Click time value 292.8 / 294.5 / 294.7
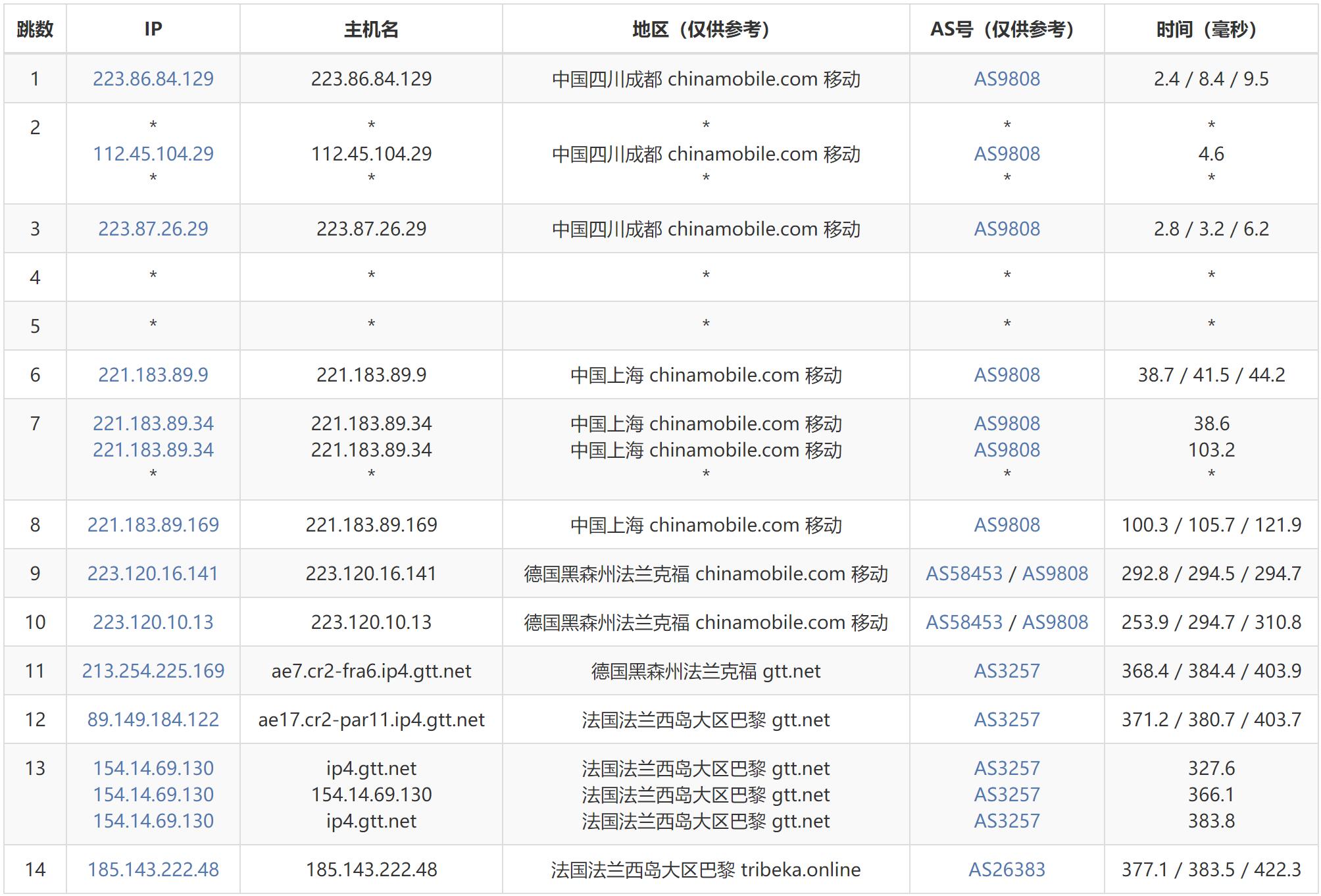Screen dimensions: 1321x896 [x=1211, y=574]
